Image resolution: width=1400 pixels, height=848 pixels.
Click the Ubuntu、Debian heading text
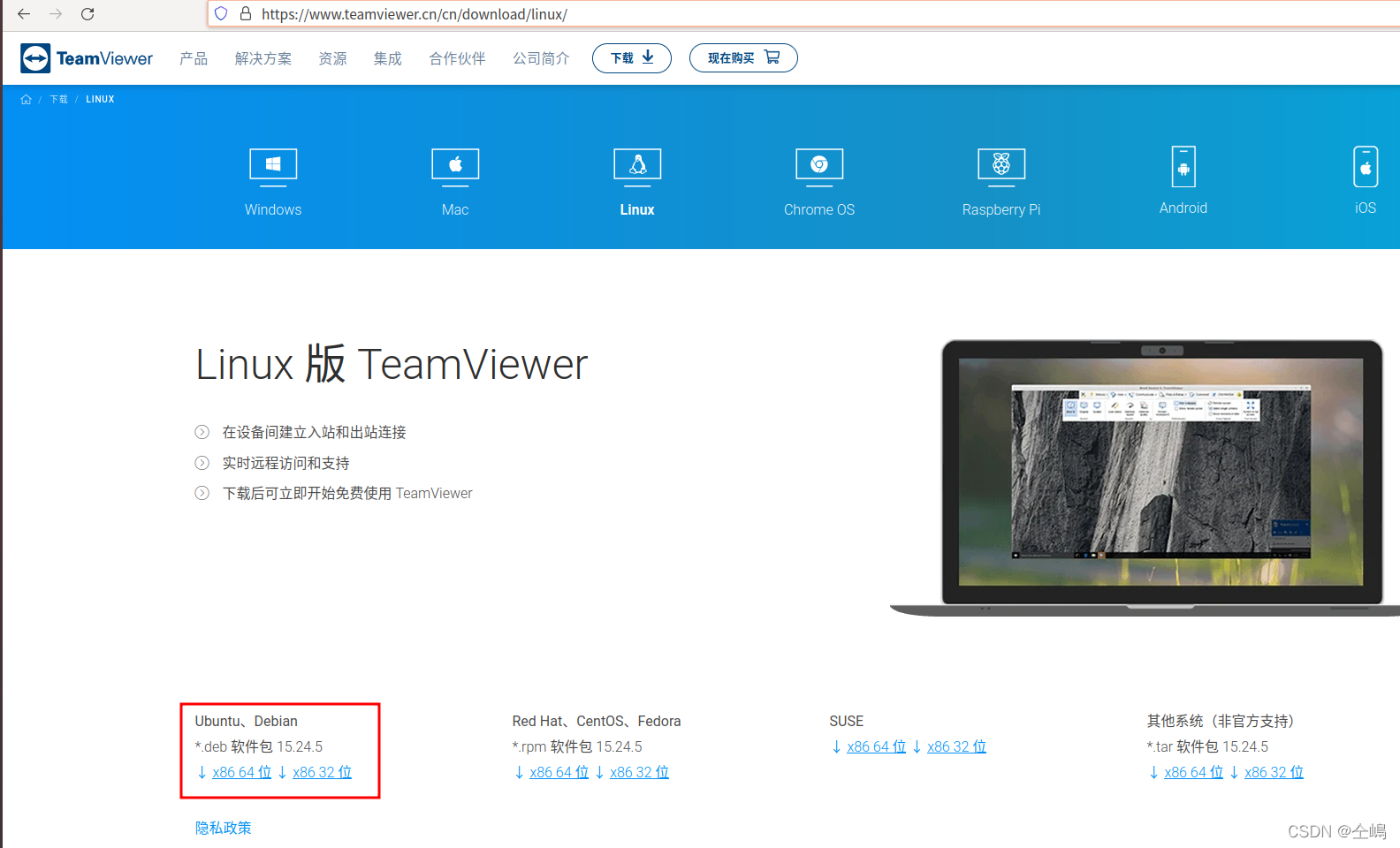246,721
